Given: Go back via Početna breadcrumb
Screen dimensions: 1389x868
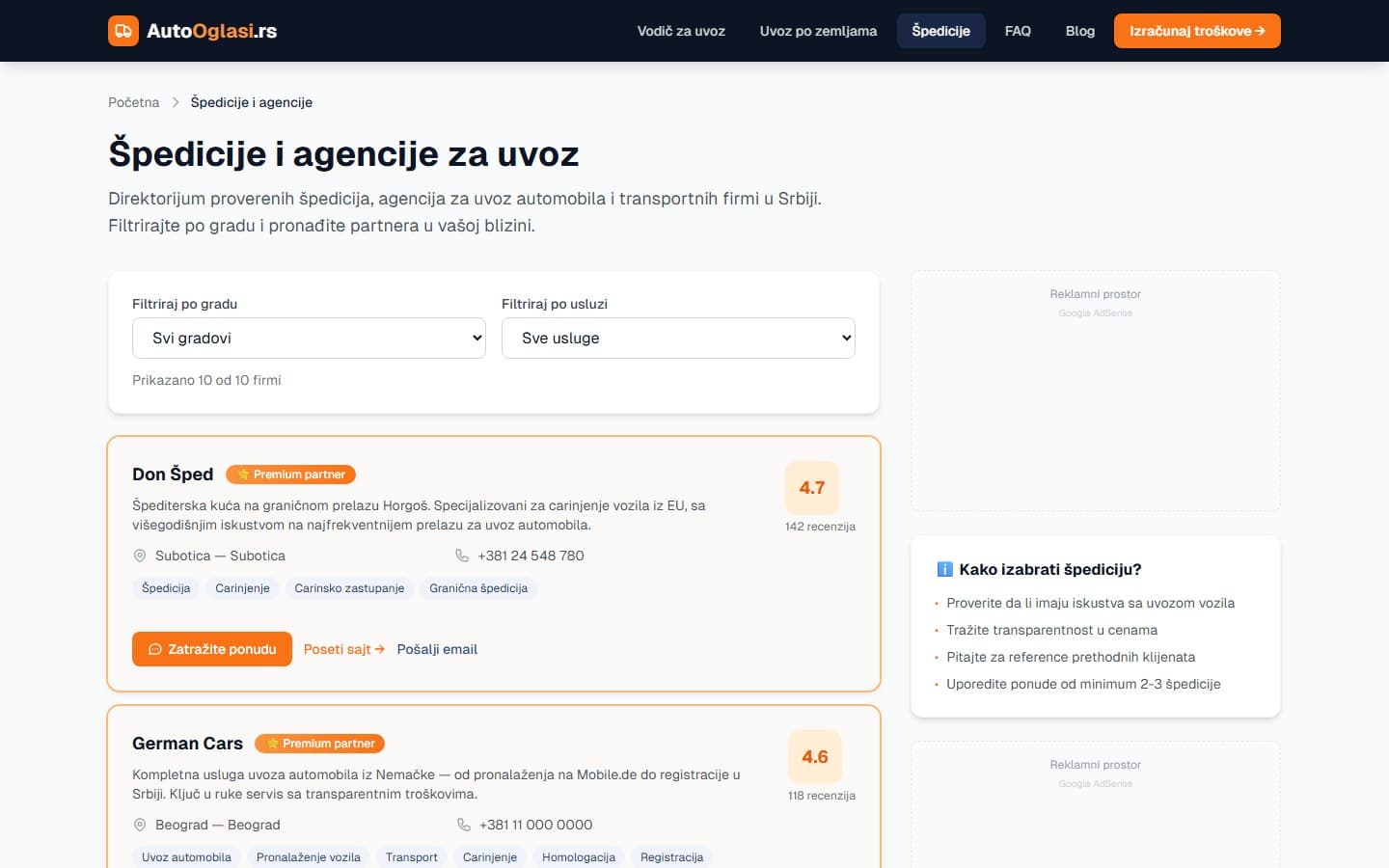Looking at the screenshot, I should [x=134, y=102].
